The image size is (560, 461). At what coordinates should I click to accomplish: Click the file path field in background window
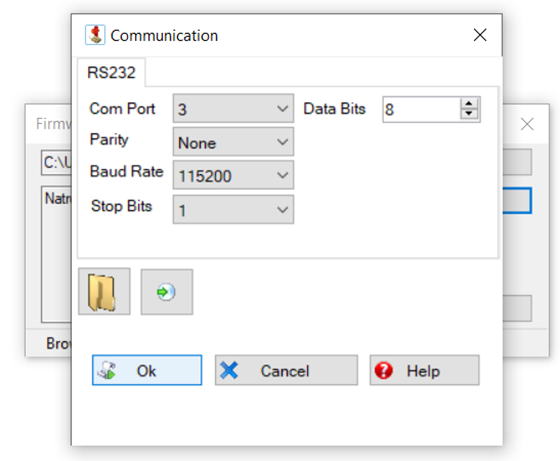click(x=56, y=162)
